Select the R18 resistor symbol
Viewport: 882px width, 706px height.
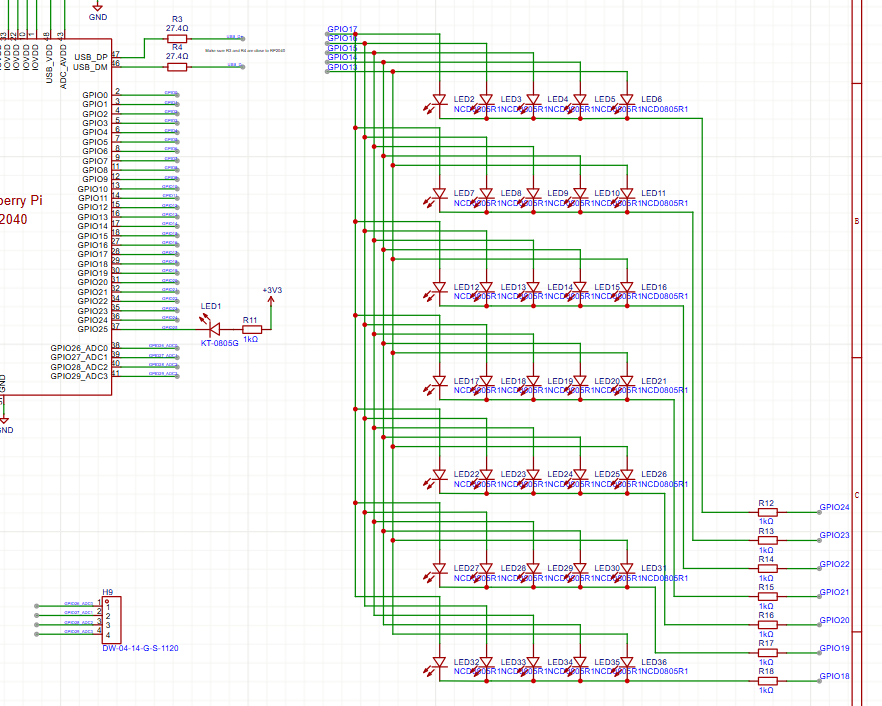766,680
